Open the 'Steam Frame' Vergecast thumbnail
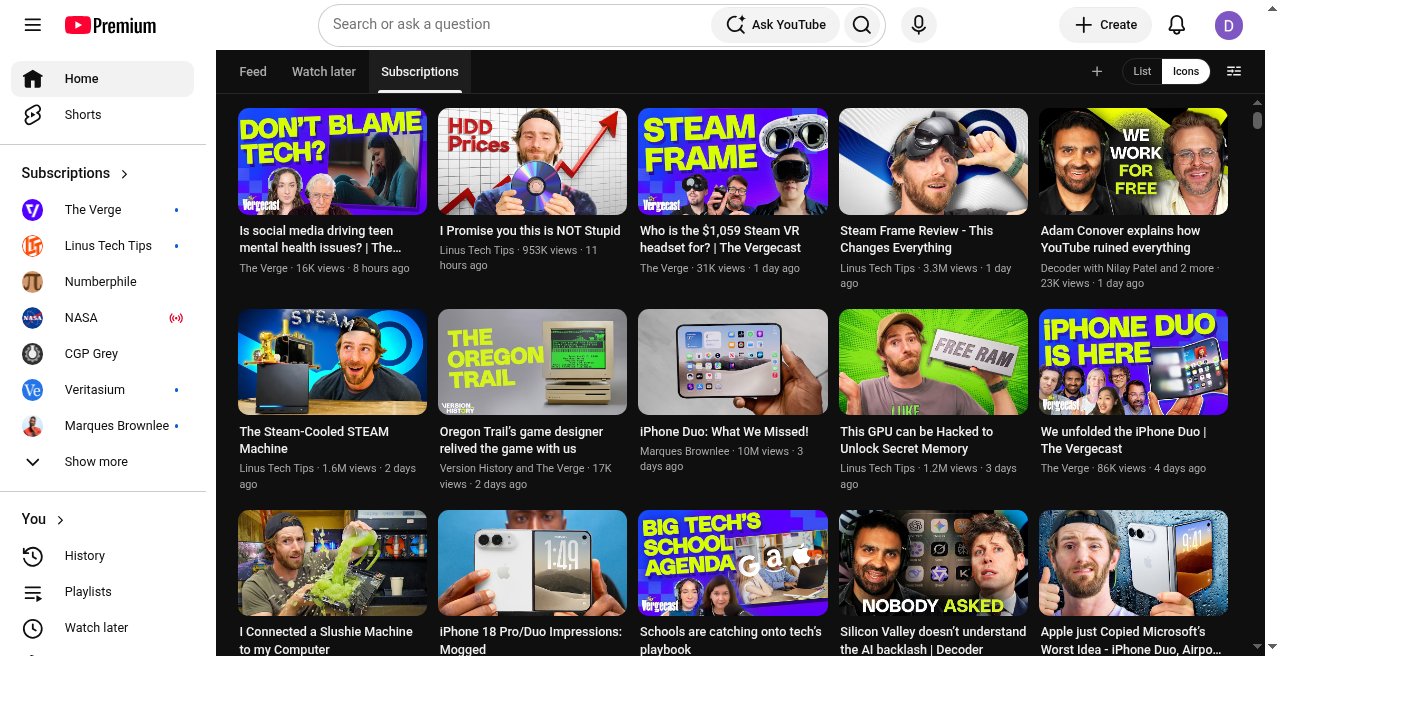 [x=733, y=161]
